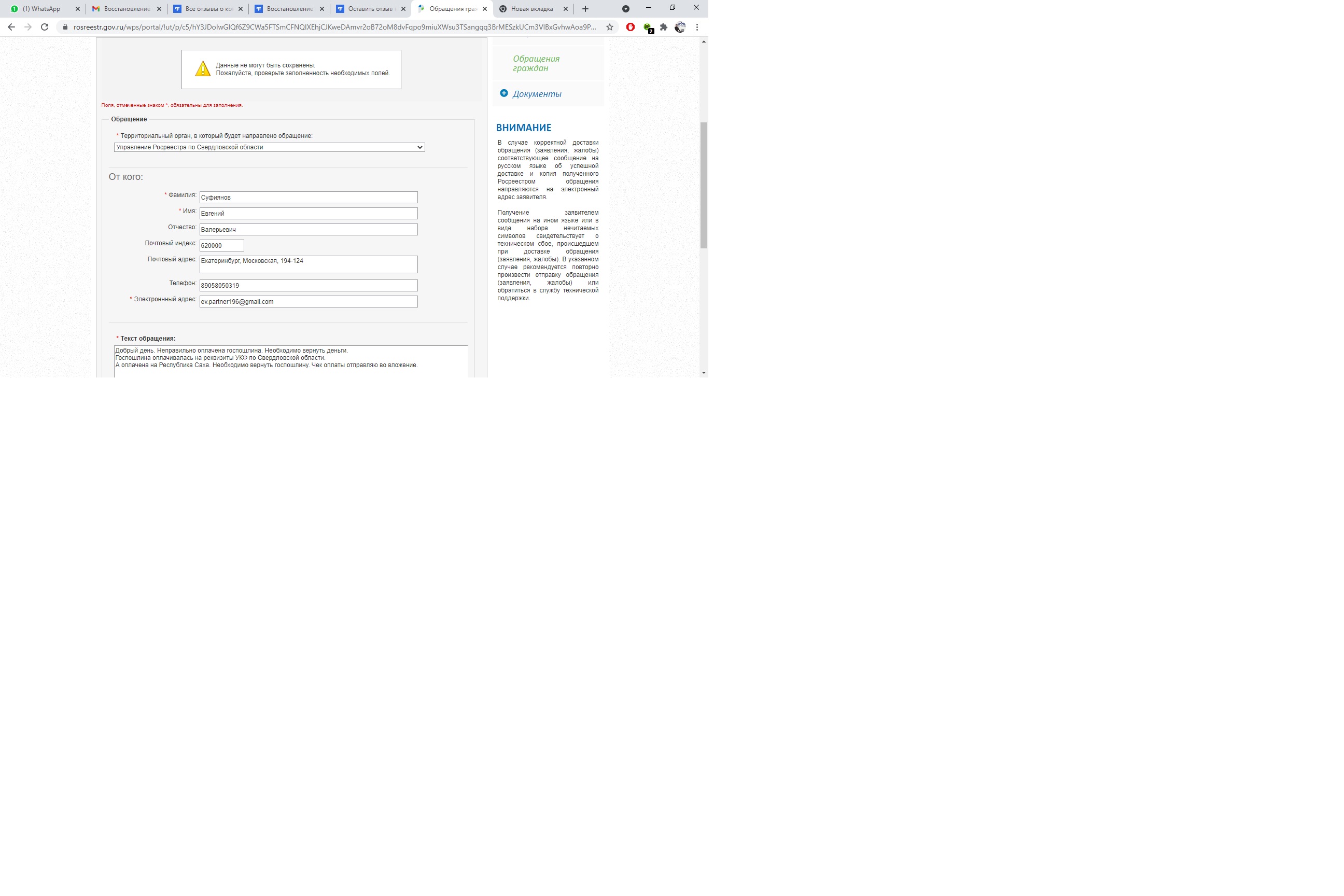Viewport: 1344px width, 896px height.
Task: Open the red Opera extension icon
Action: (631, 27)
